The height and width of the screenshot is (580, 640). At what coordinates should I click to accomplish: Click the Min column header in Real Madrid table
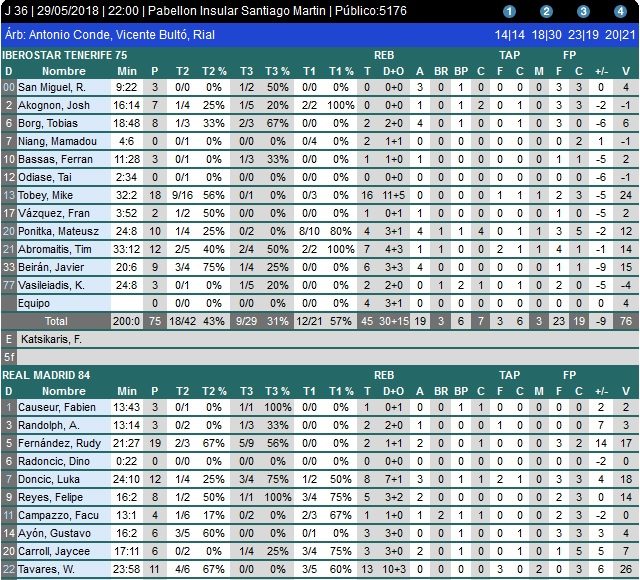click(127, 391)
